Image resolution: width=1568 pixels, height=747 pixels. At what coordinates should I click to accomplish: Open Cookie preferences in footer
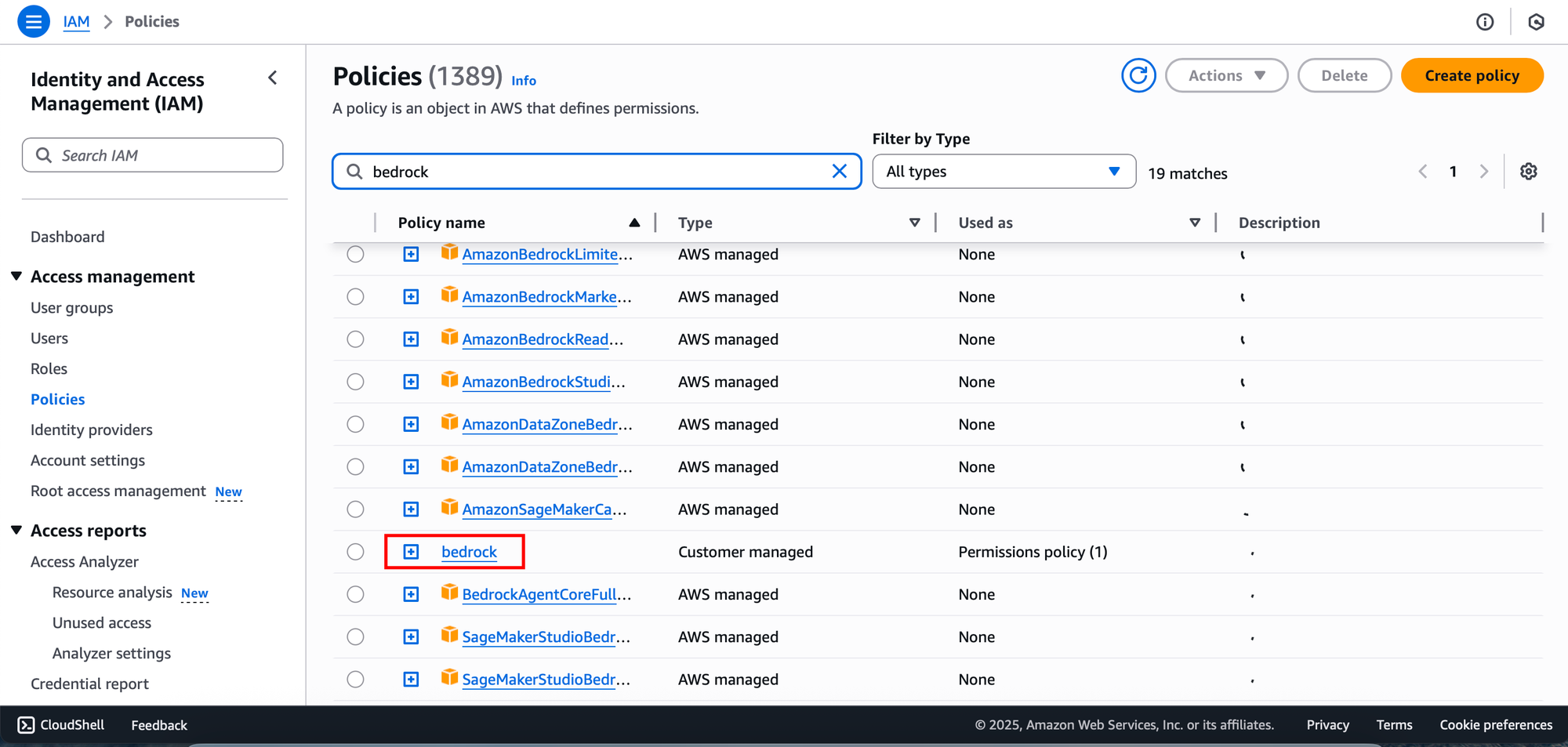coord(1496,724)
